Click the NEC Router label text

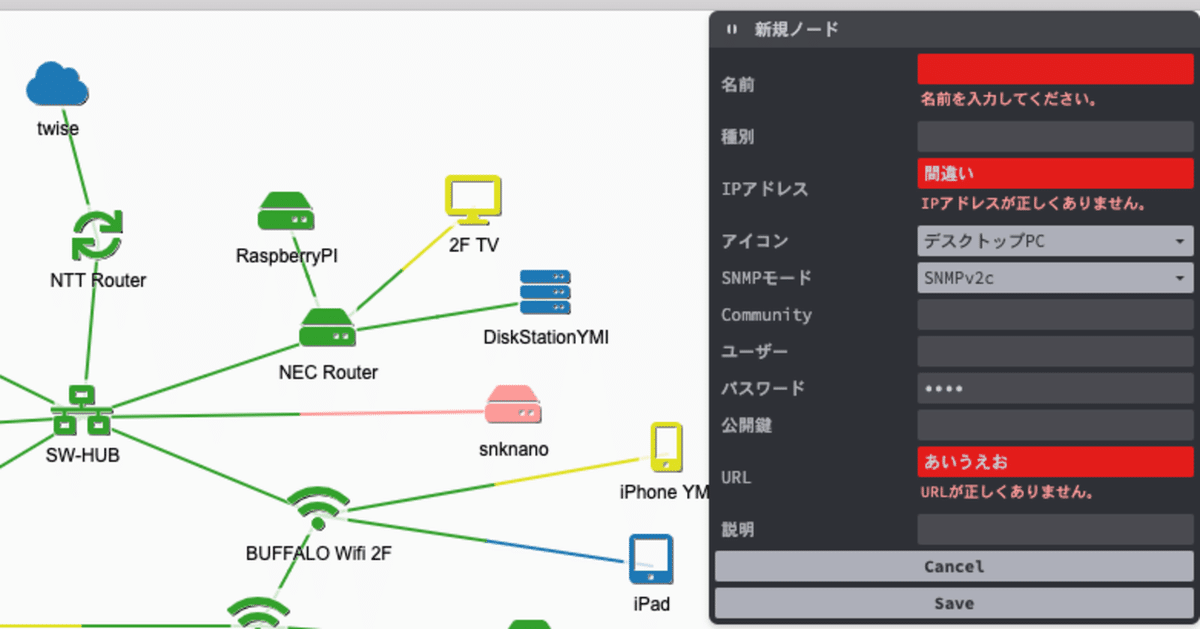point(328,373)
